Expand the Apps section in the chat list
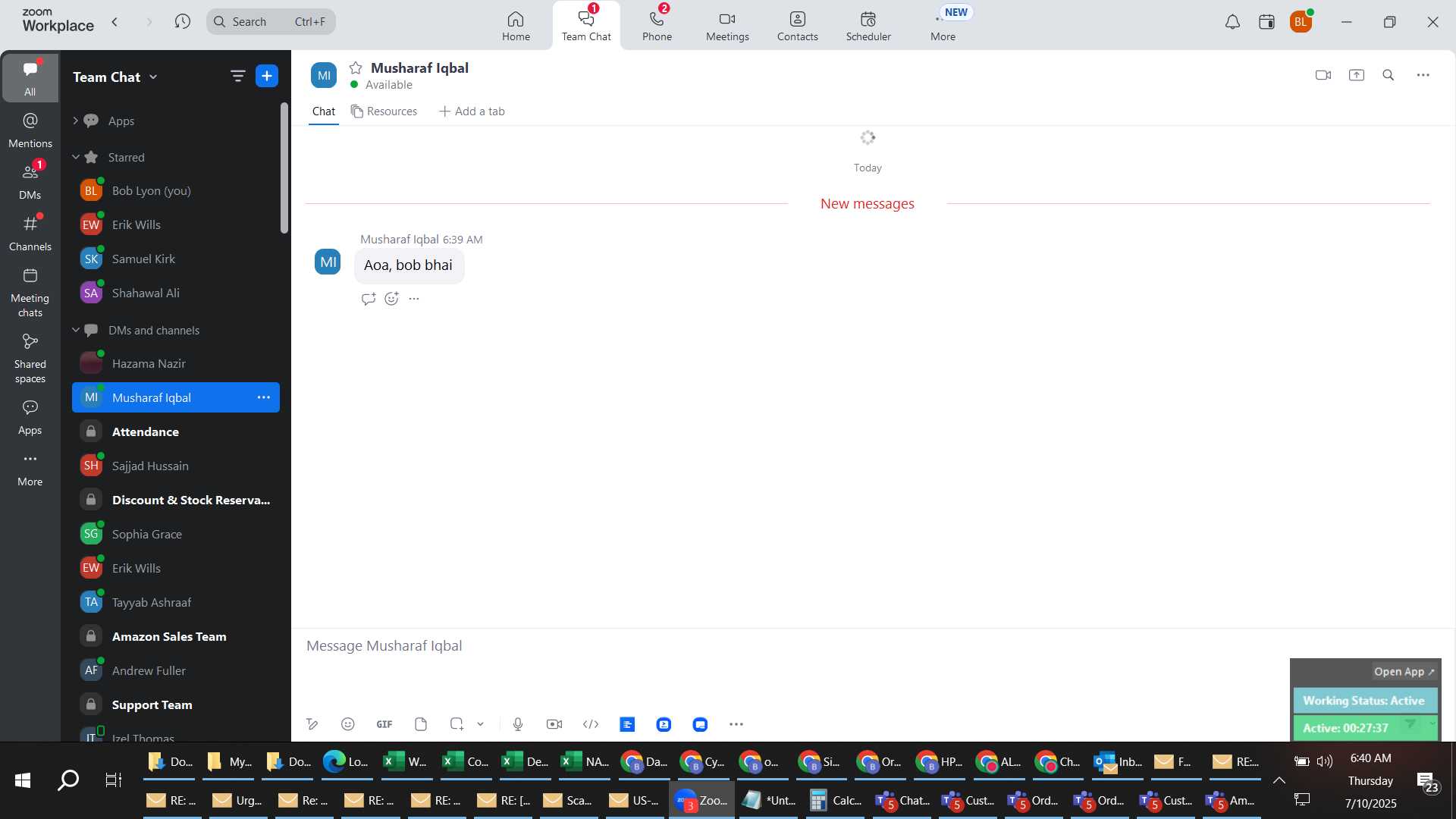 click(75, 121)
